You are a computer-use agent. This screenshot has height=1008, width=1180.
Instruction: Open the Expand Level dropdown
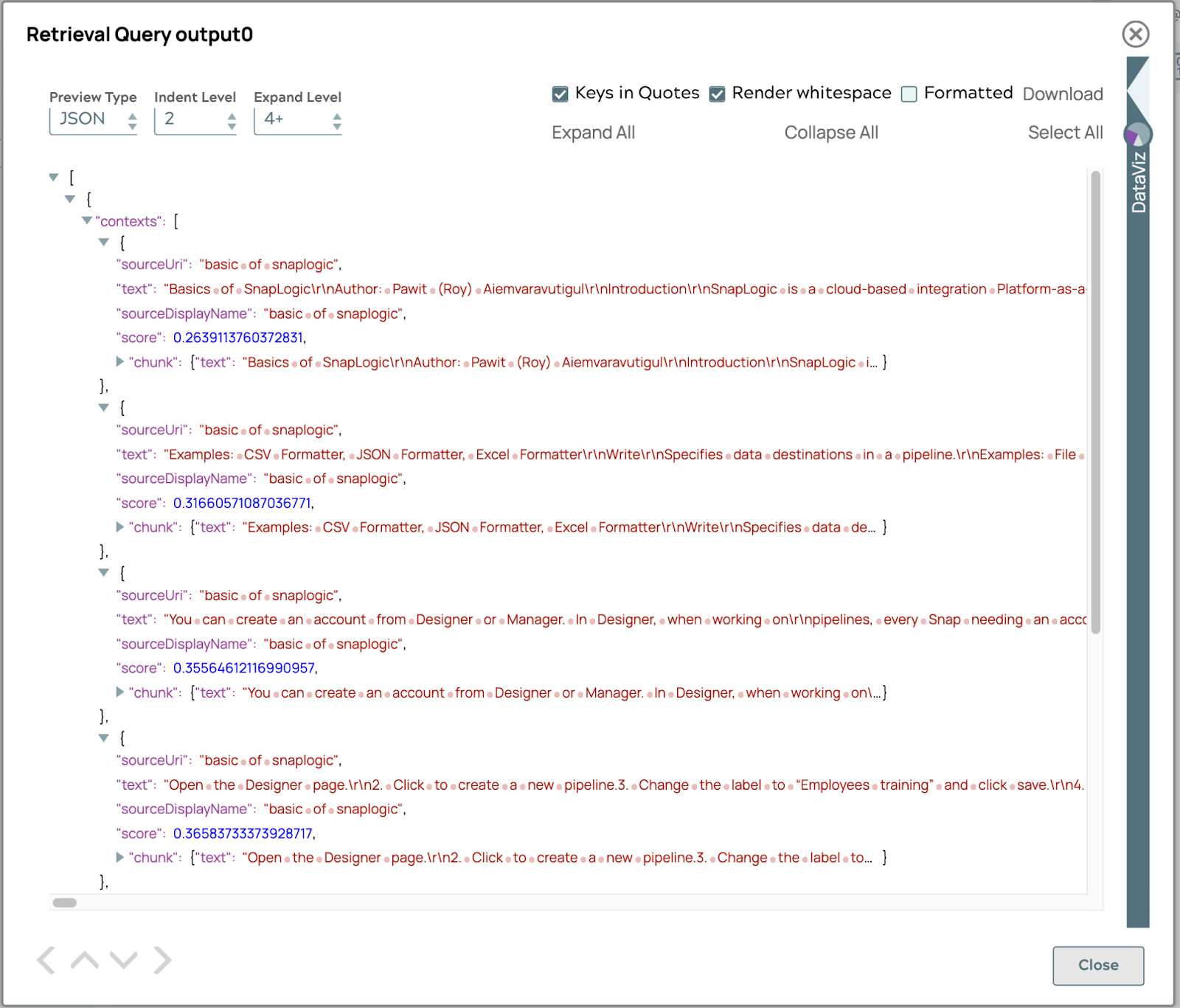coord(297,119)
